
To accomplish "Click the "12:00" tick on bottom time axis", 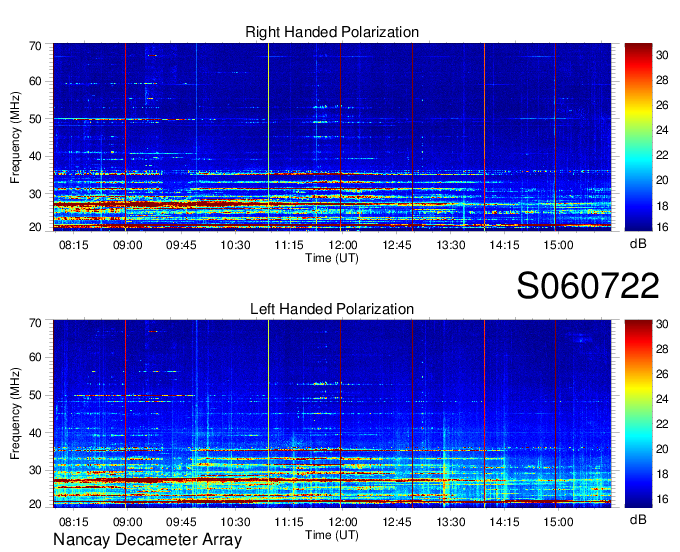I will pyautogui.click(x=343, y=522).
